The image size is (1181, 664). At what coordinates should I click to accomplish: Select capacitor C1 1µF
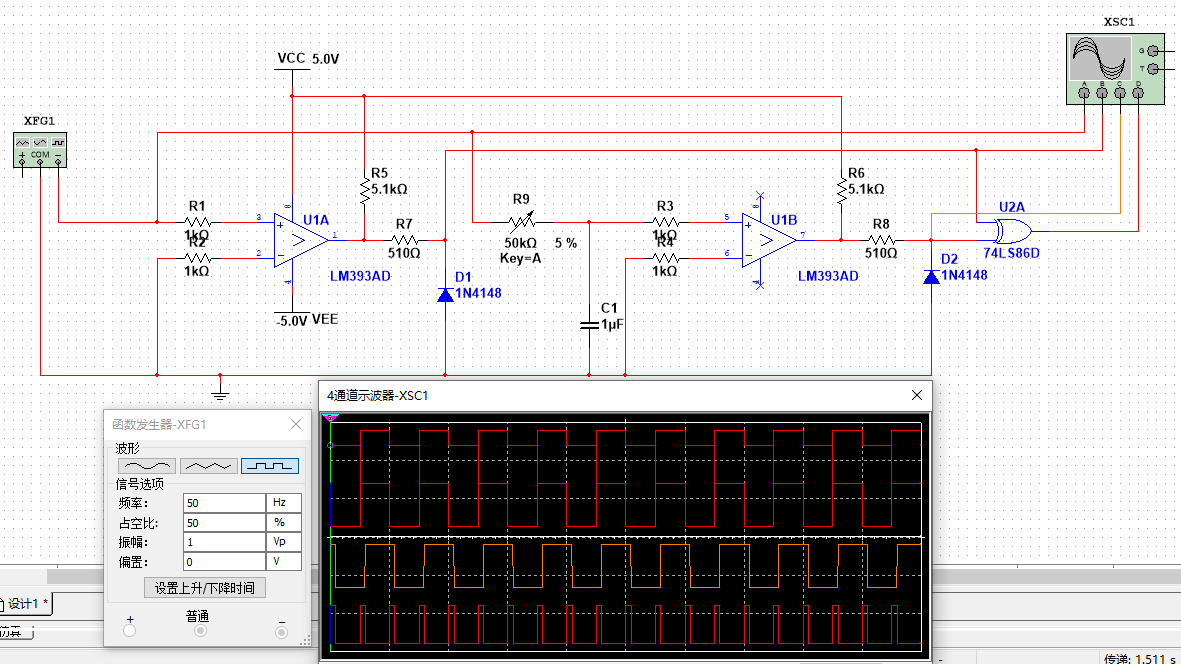click(x=589, y=324)
